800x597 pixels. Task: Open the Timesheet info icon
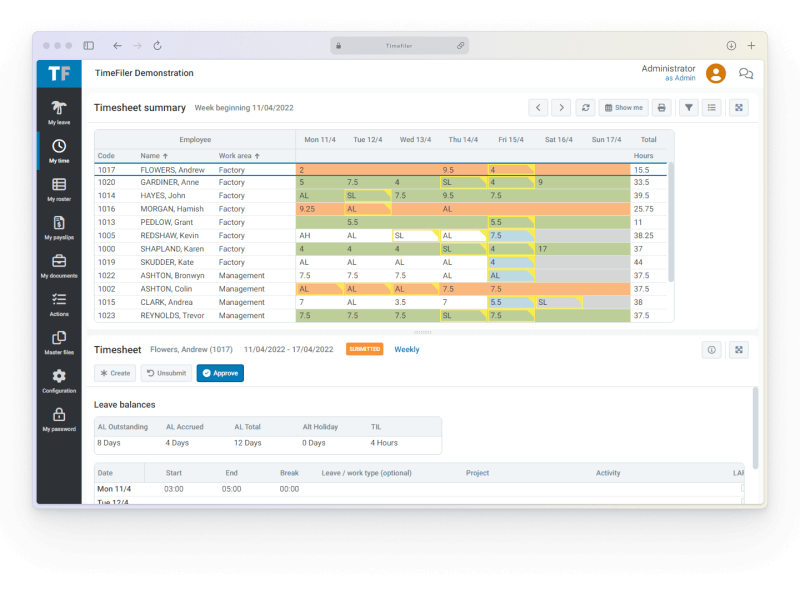tap(712, 350)
